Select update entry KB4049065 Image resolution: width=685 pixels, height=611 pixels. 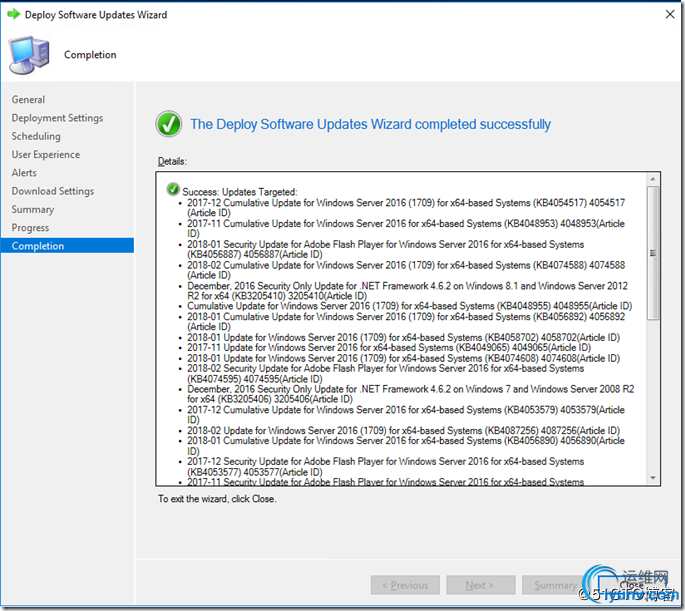389,348
